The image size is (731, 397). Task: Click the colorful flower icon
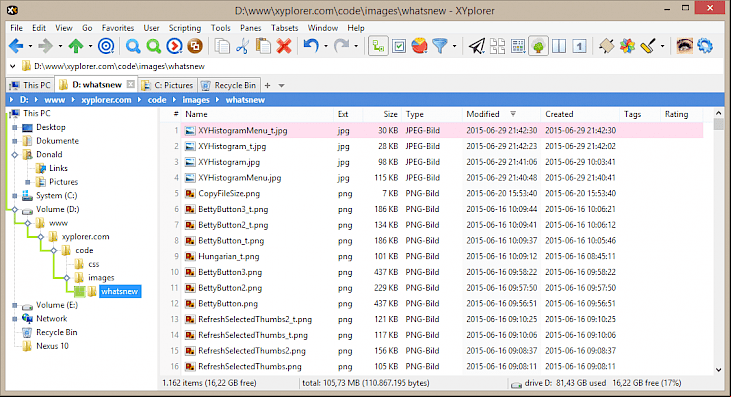pos(628,46)
